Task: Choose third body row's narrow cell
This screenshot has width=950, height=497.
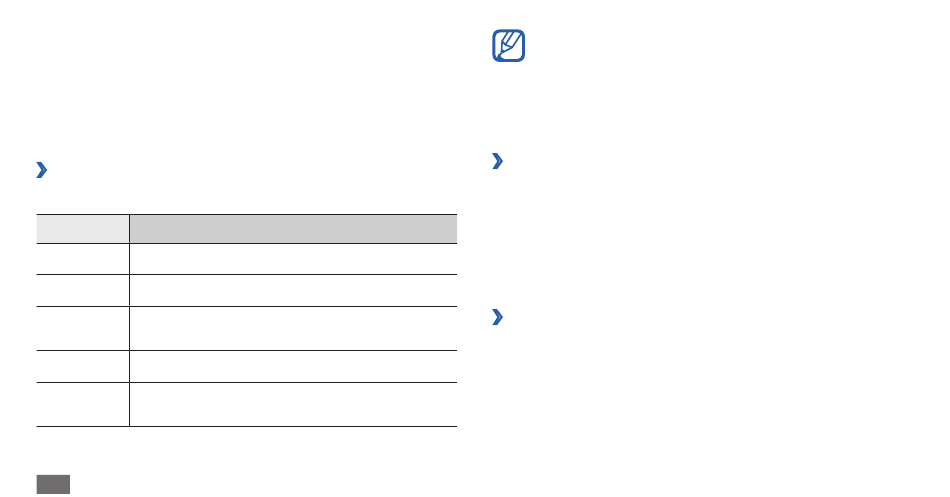Action: click(x=82, y=329)
